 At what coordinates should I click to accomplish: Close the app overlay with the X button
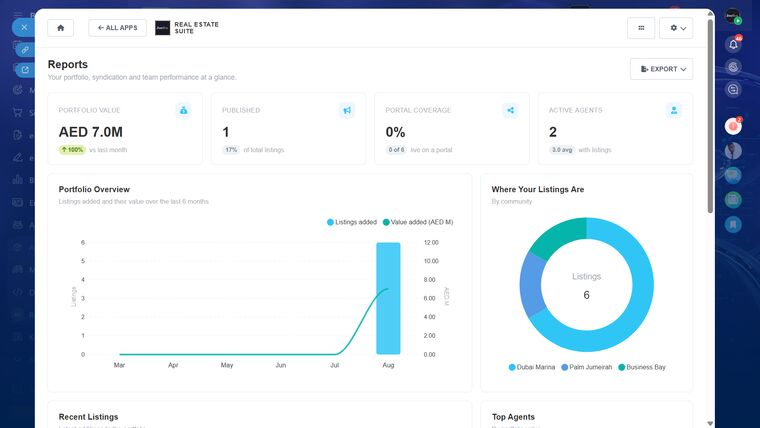click(24, 27)
